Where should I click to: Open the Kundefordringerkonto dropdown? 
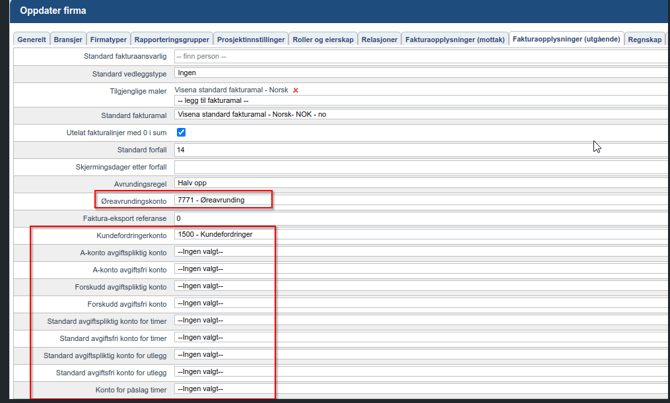[x=222, y=235]
